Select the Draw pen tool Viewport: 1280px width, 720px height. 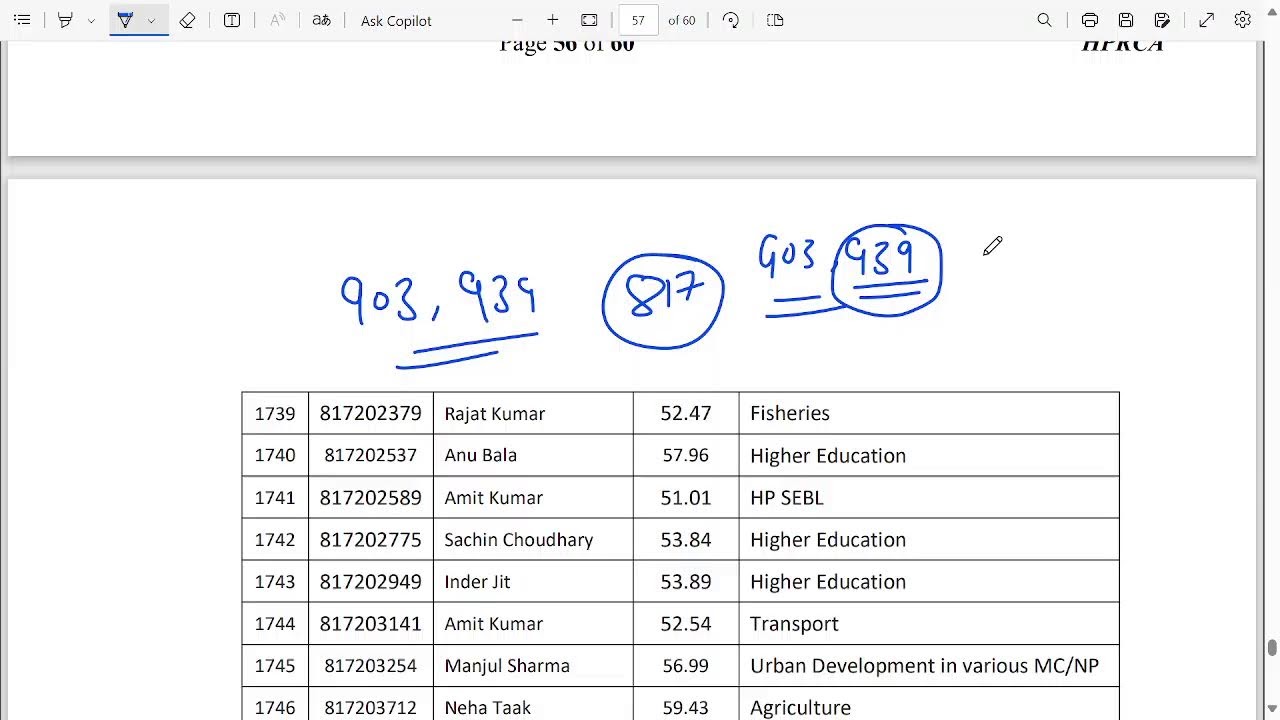(x=125, y=20)
